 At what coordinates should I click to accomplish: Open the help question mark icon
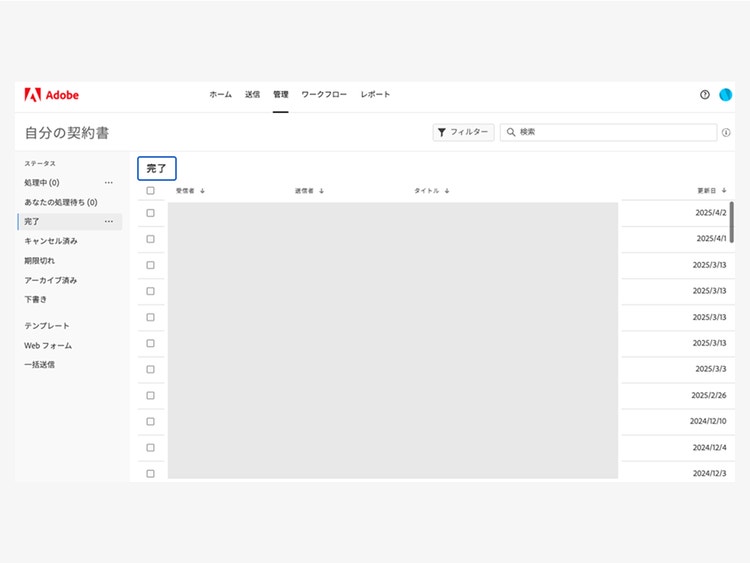pos(705,95)
